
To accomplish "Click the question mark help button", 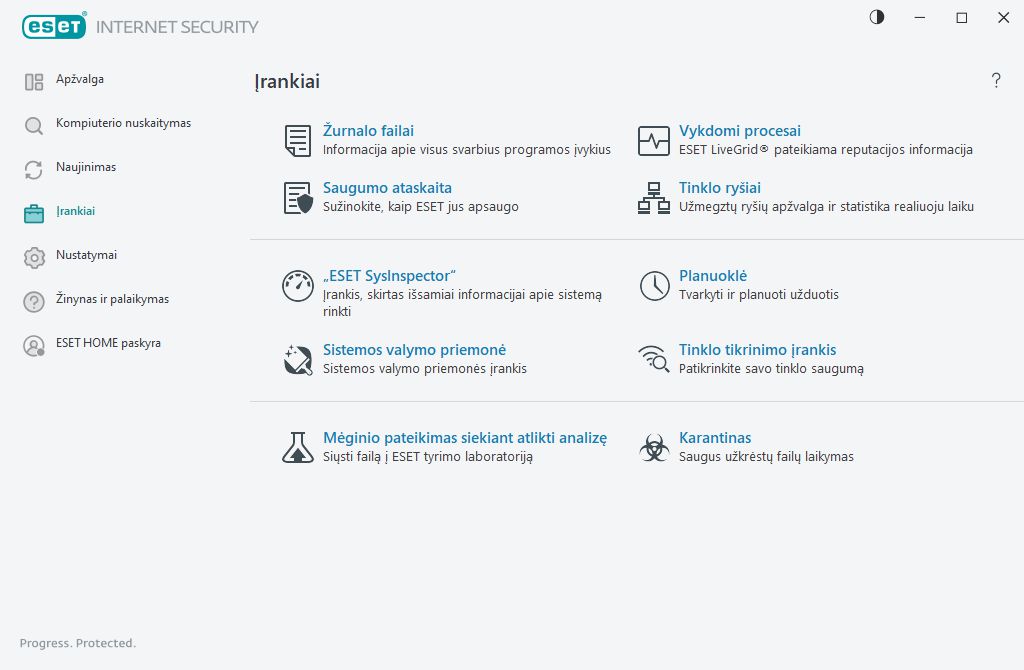I will point(996,81).
